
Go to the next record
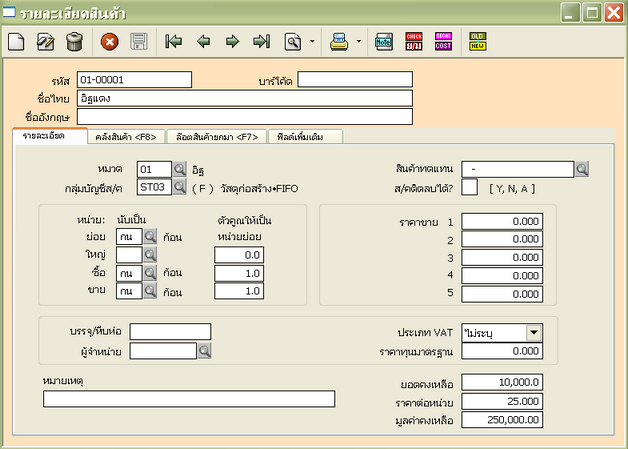[232, 42]
